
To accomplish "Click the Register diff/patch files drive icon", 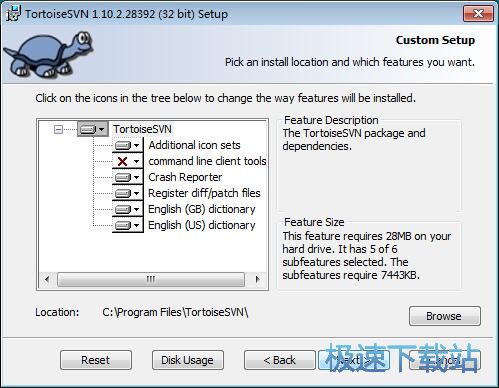I will [123, 193].
